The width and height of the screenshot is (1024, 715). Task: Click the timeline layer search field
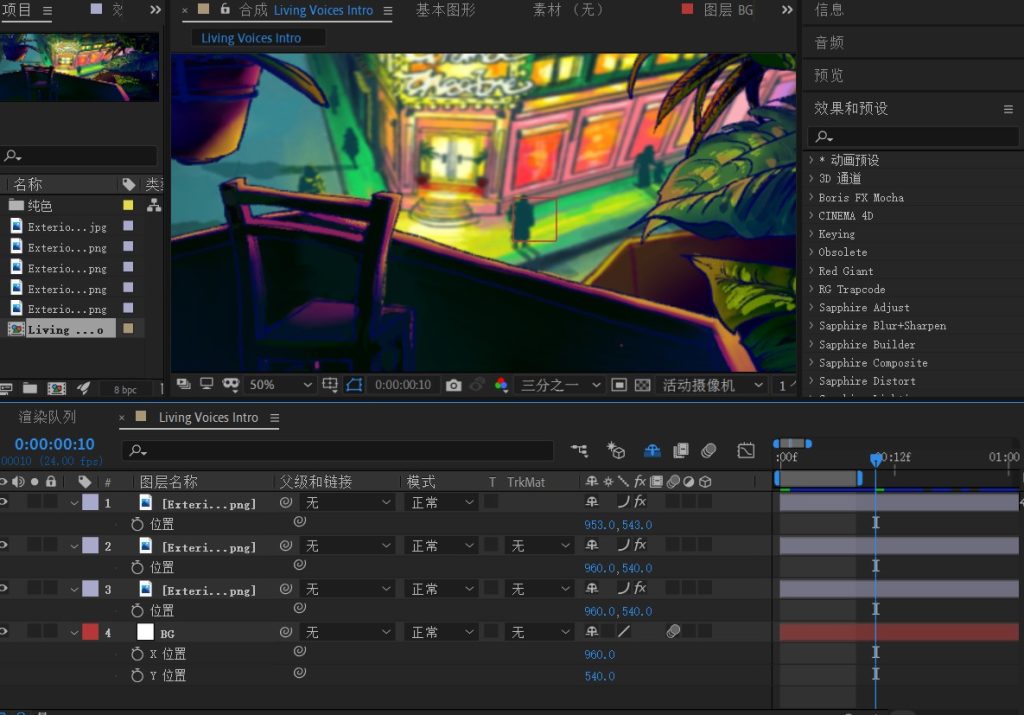pyautogui.click(x=338, y=450)
